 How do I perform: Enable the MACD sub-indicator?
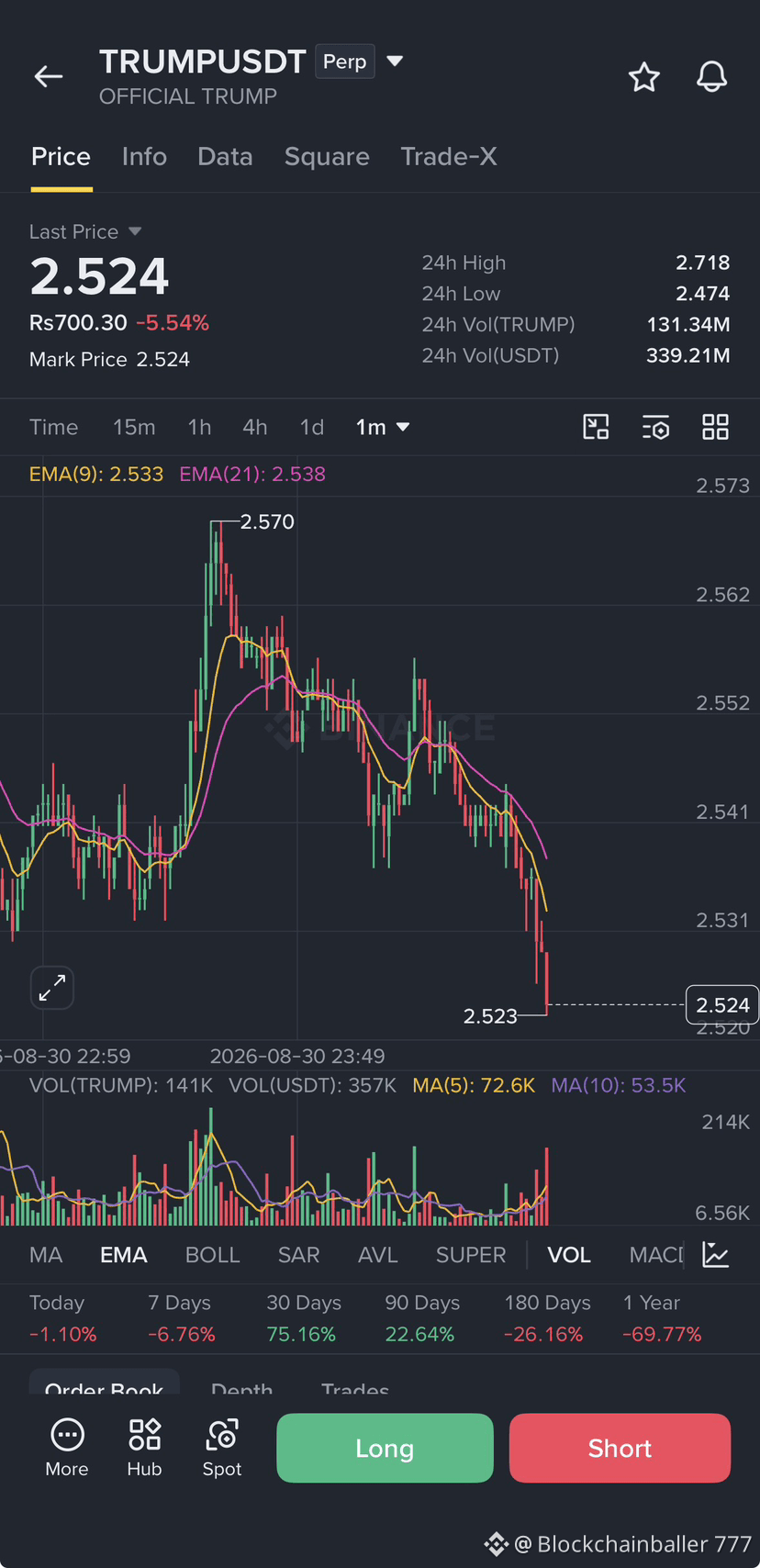click(x=656, y=1255)
